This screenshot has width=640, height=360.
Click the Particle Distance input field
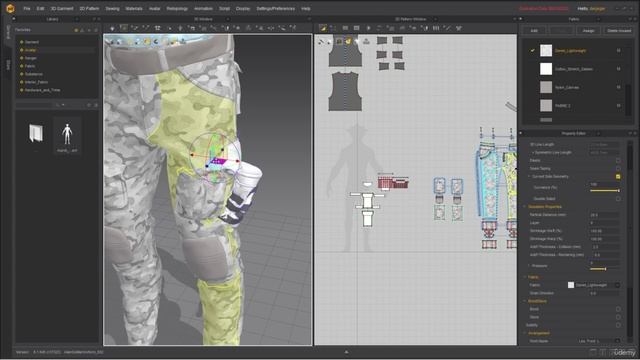pyautogui.click(x=604, y=215)
